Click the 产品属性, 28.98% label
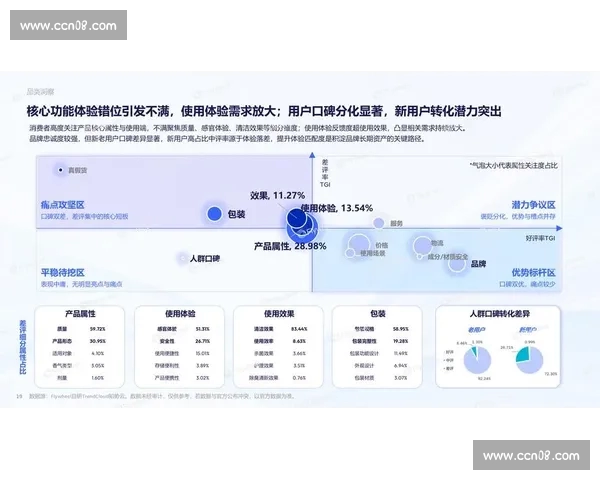This screenshot has width=600, height=480. pos(290,246)
